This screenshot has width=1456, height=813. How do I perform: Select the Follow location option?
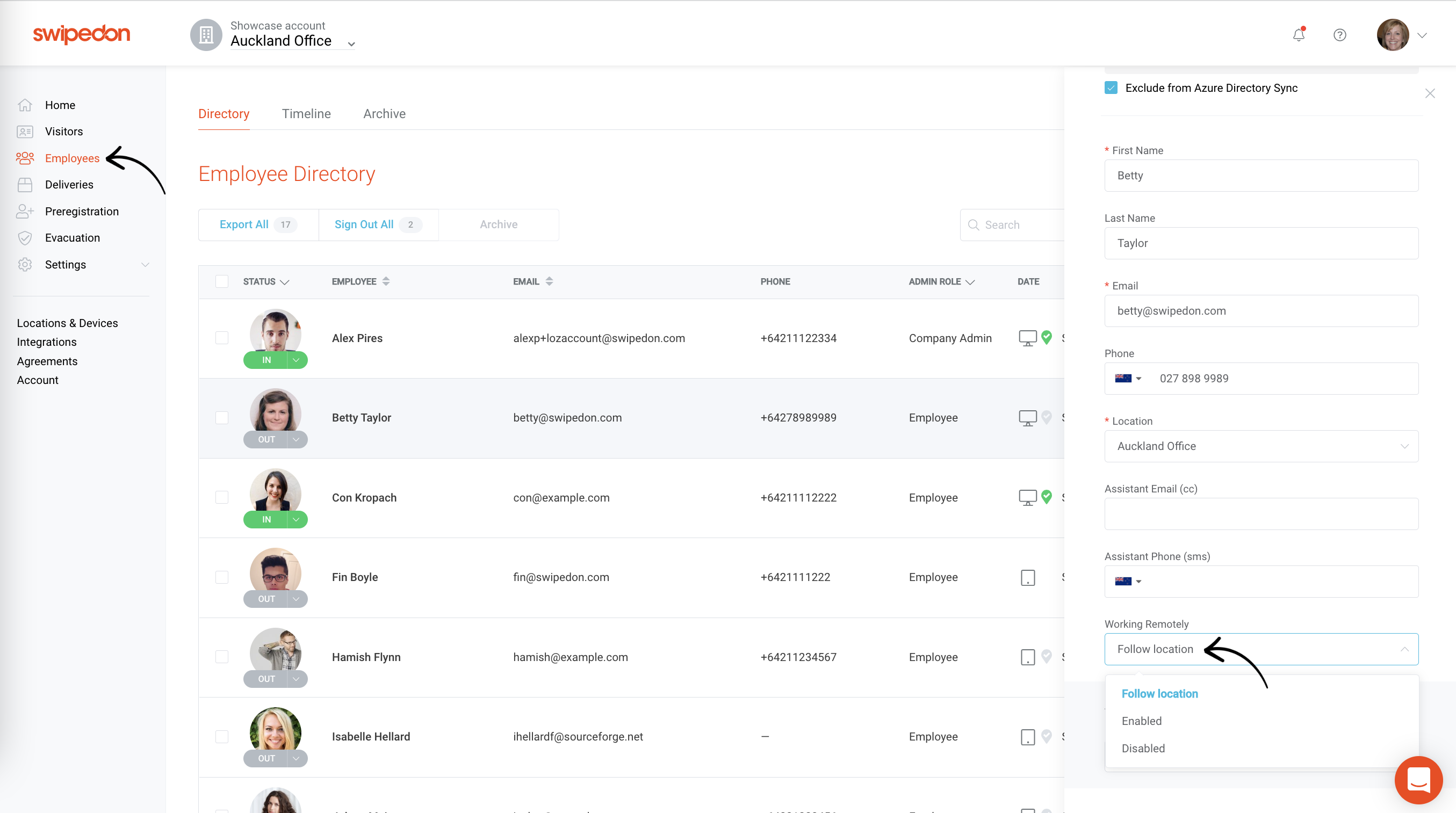coord(1159,693)
